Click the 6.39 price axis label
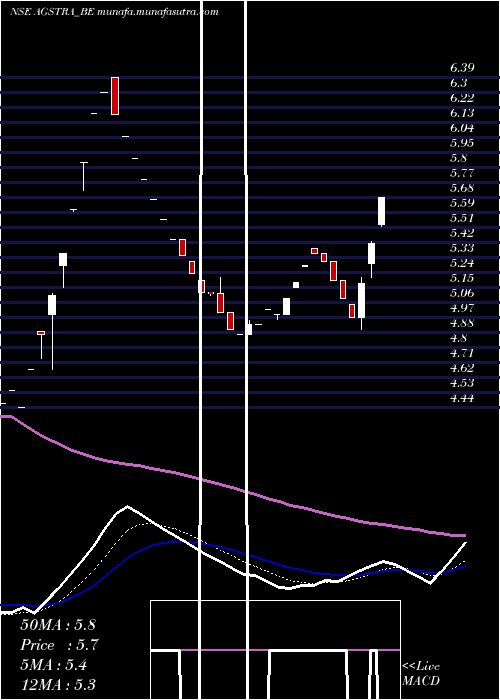The image size is (500, 700). (462, 68)
